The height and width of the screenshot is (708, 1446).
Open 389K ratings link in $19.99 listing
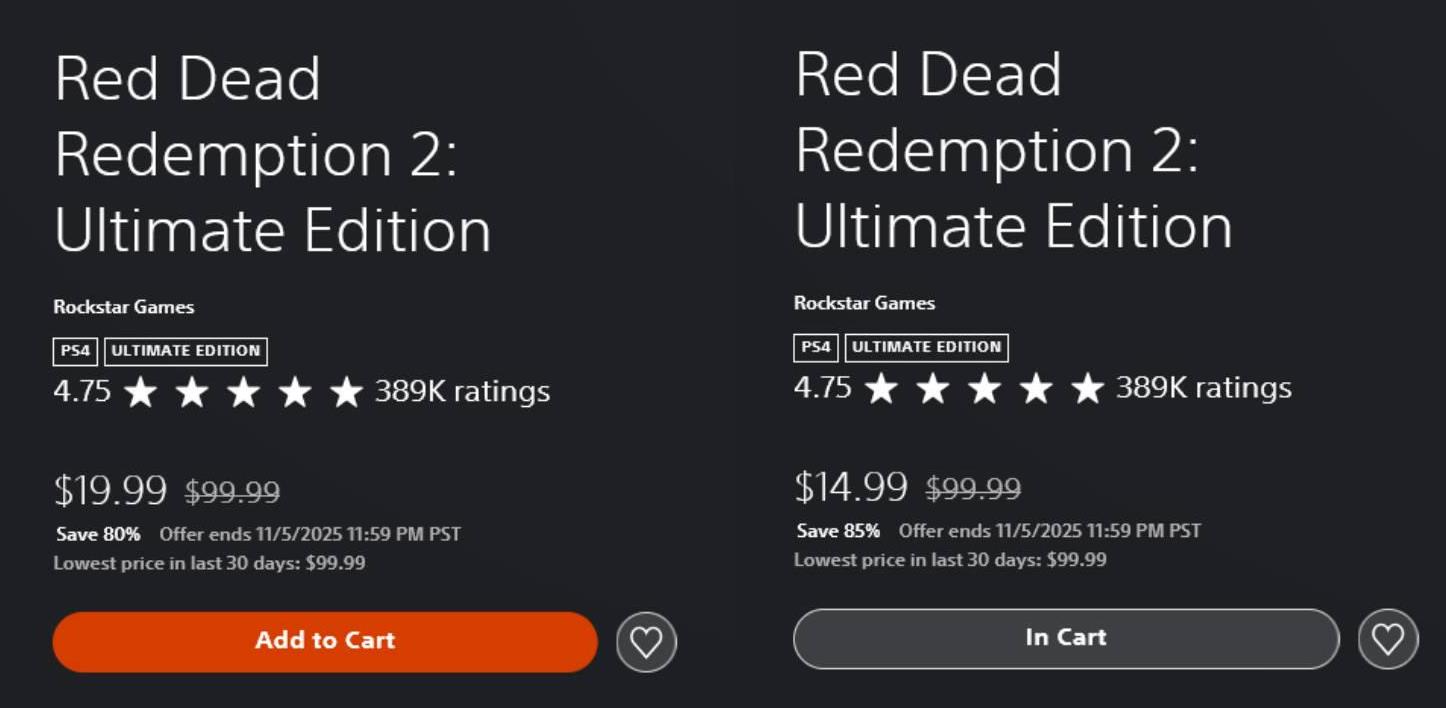click(462, 391)
